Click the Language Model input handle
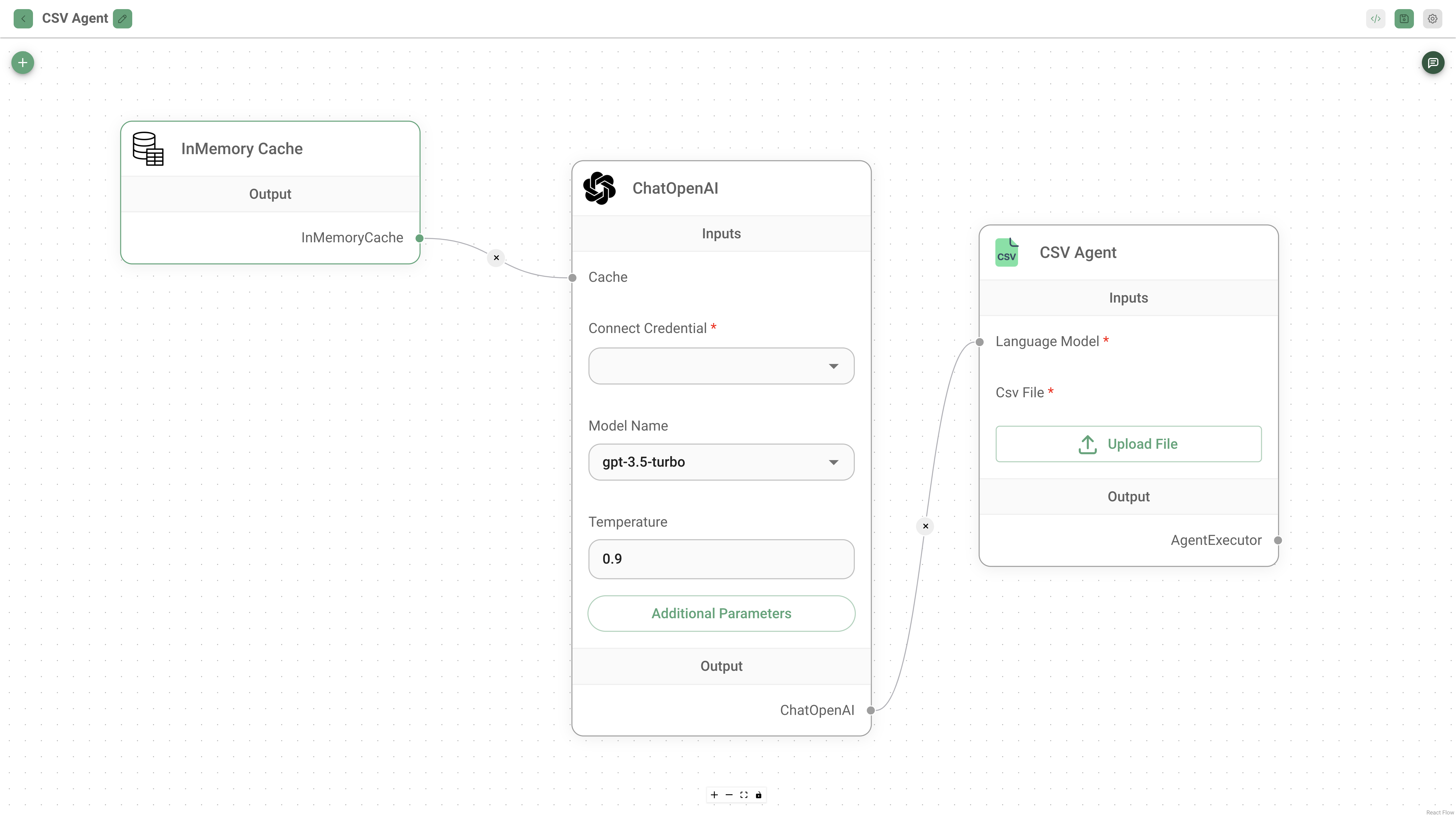This screenshot has height=819, width=1456. 979,342
